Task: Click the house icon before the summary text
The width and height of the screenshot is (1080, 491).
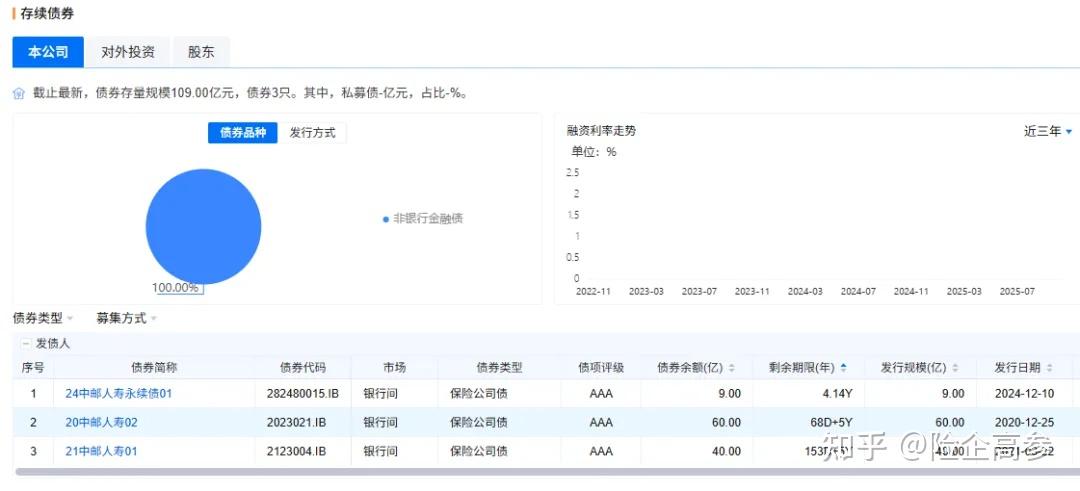Action: (19, 94)
